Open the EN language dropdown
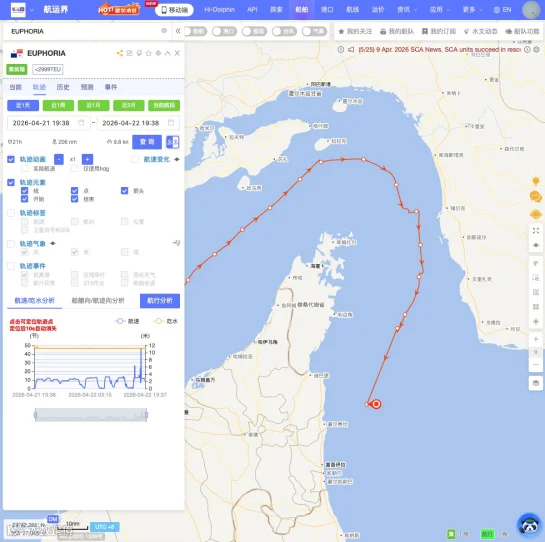 [503, 10]
